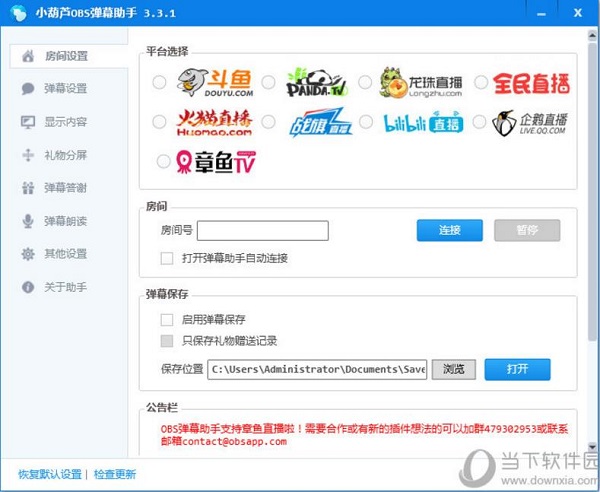Click the bilibili 直播 logo
The width and height of the screenshot is (600, 492).
[x=423, y=122]
